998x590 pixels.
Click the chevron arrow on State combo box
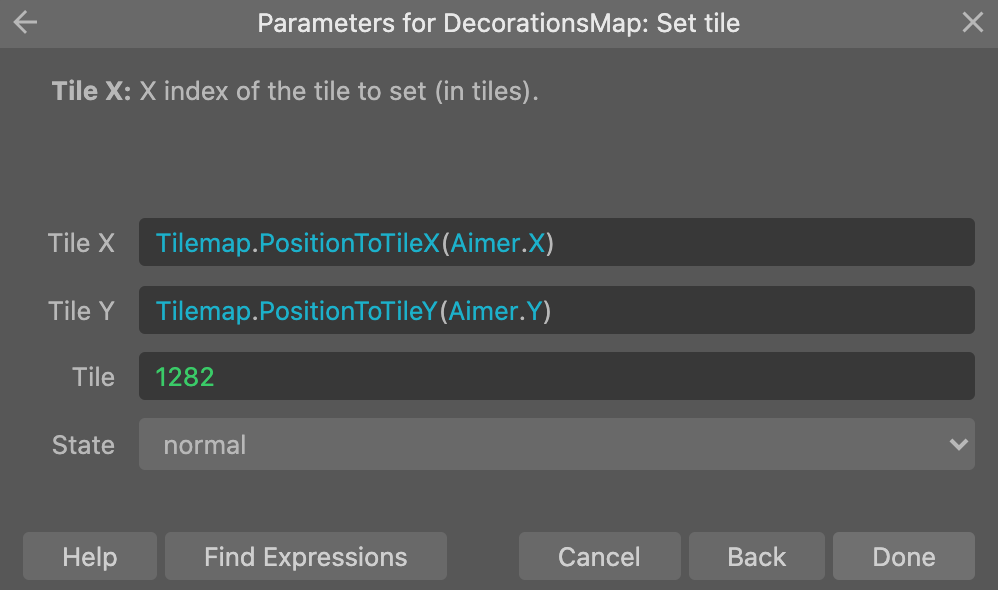click(x=958, y=444)
